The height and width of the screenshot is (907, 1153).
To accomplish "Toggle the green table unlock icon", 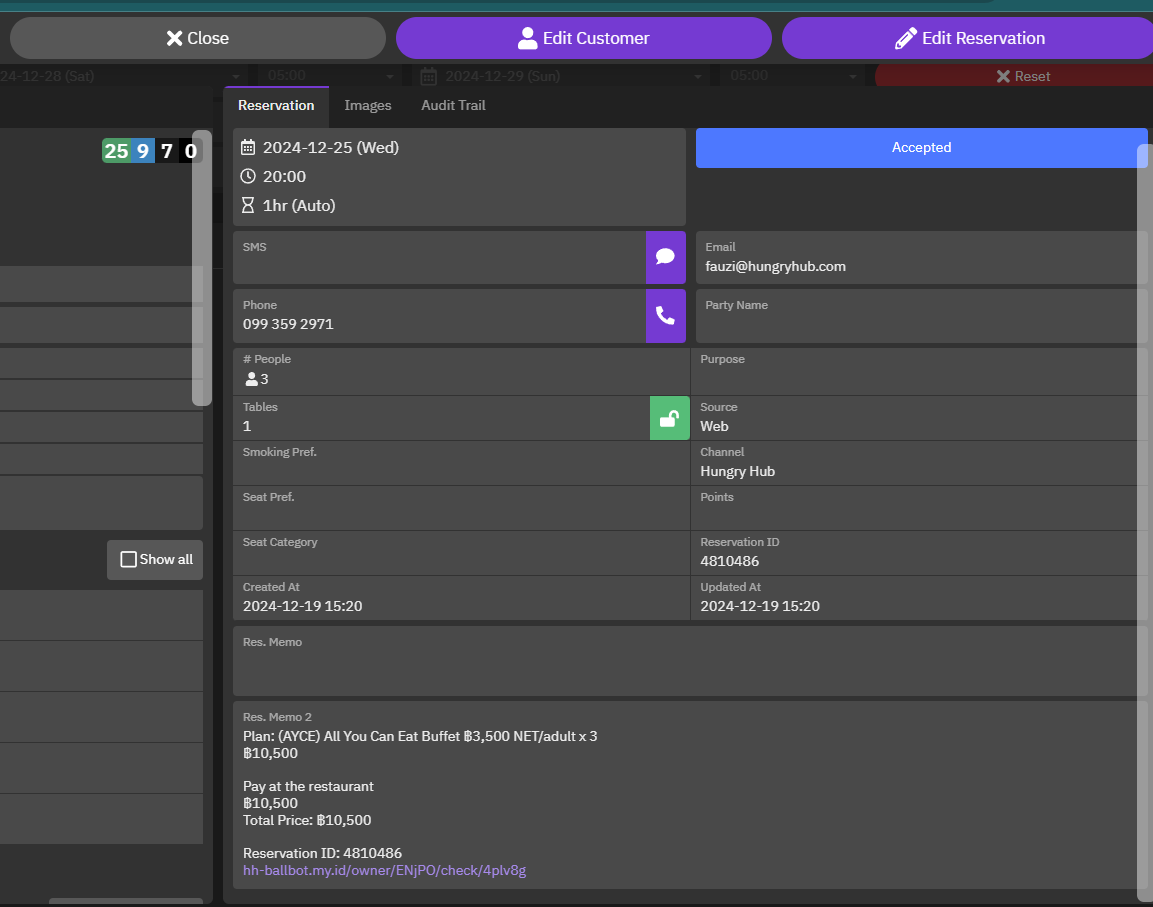I will coord(669,418).
